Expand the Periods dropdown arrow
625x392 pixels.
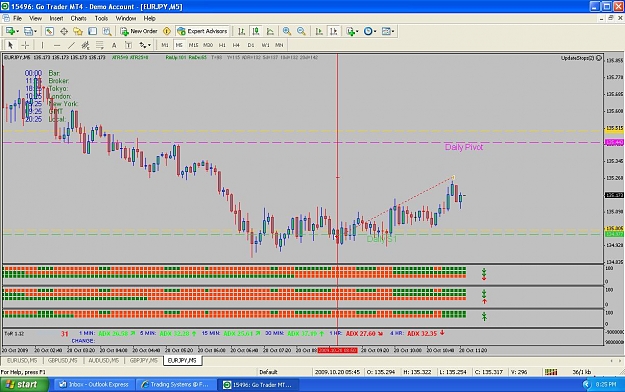(375, 31)
